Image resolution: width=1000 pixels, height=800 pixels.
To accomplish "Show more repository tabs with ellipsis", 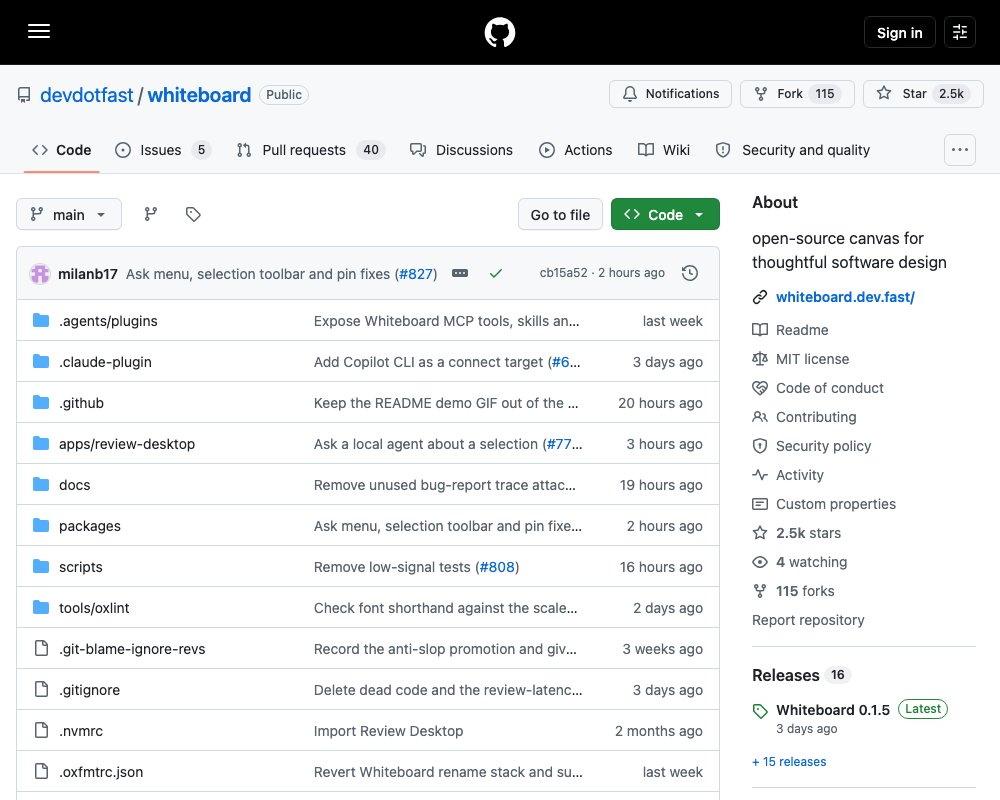I will [960, 150].
